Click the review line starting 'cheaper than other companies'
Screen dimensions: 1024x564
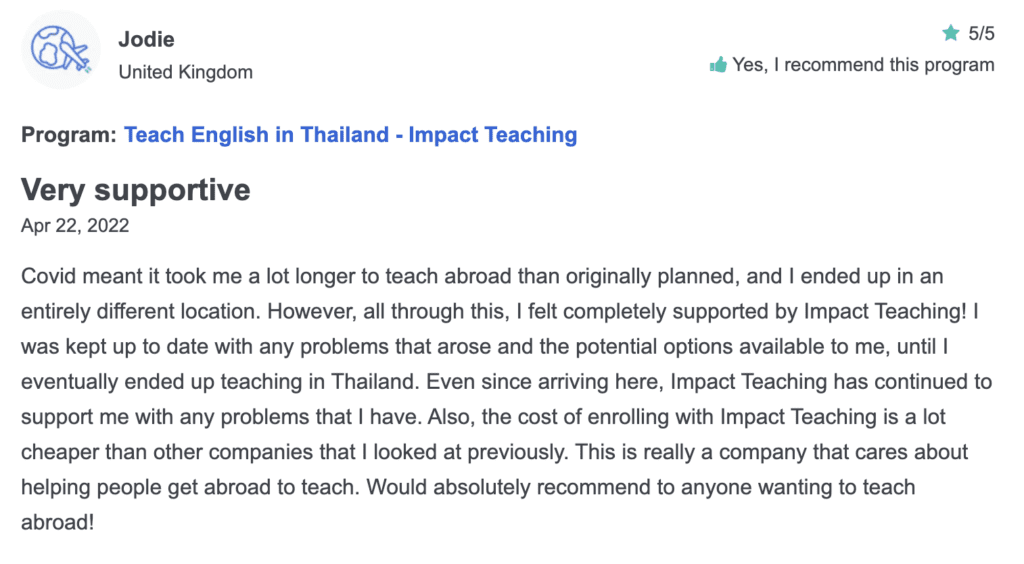tap(494, 452)
